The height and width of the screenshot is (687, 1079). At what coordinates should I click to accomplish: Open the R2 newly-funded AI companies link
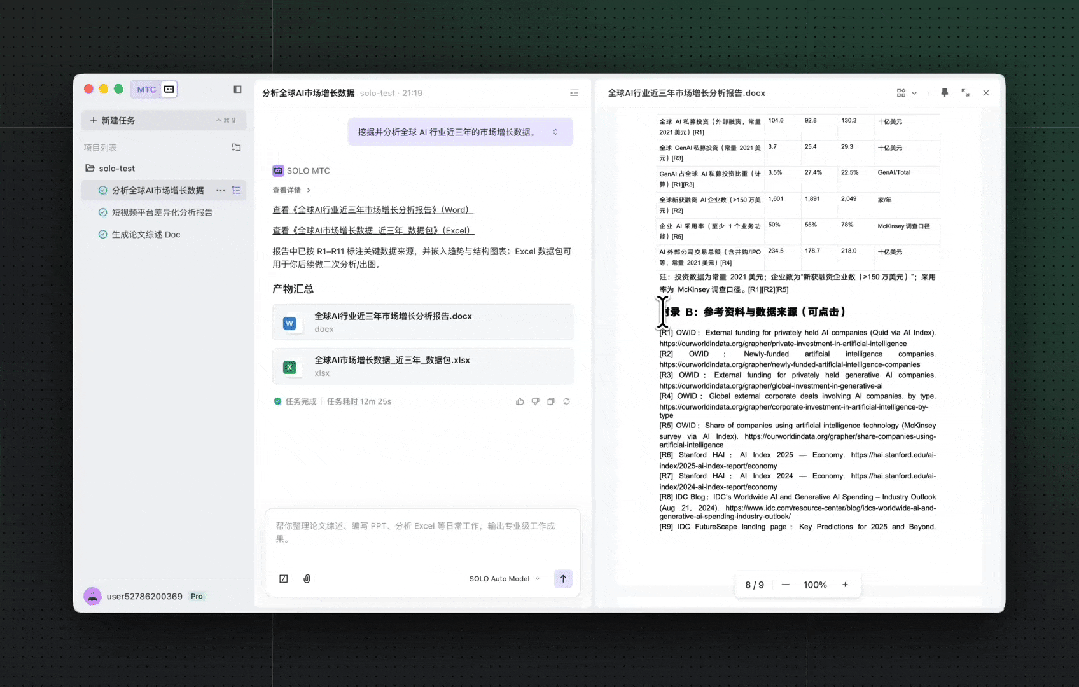coord(789,365)
